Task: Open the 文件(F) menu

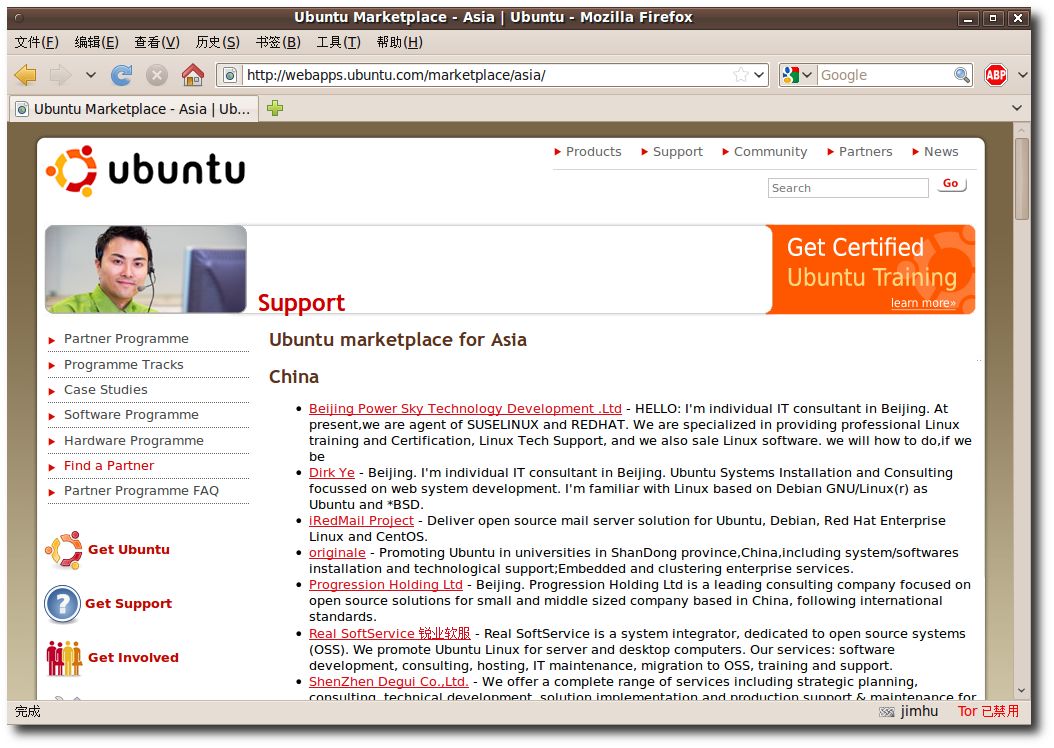Action: coord(36,42)
